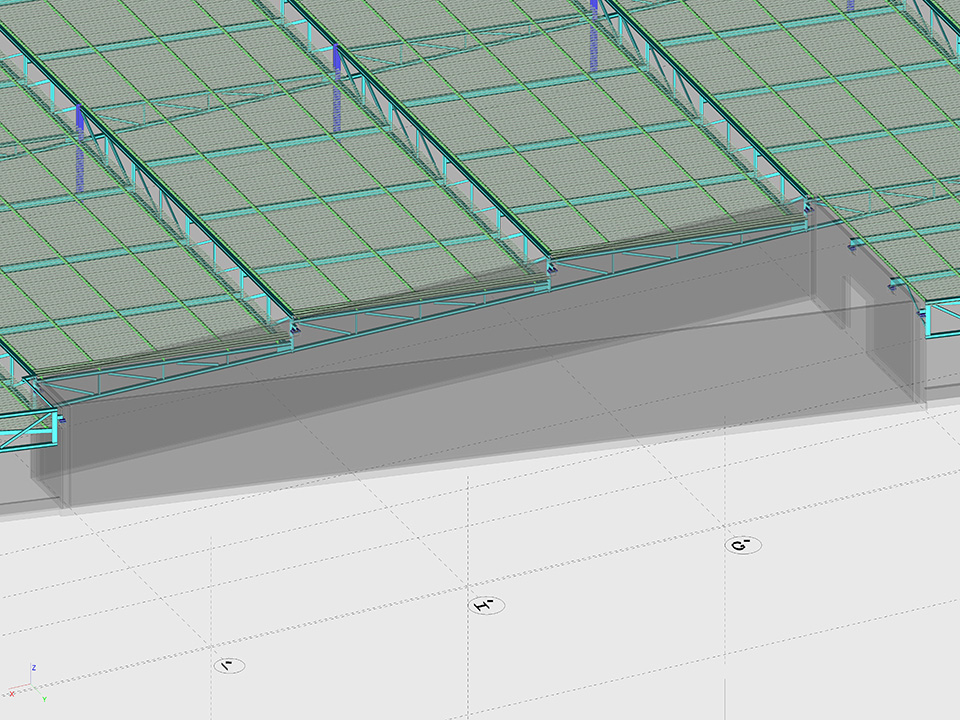Click the vertical dashed gridline above G' bubble

pyautogui.click(x=725, y=480)
